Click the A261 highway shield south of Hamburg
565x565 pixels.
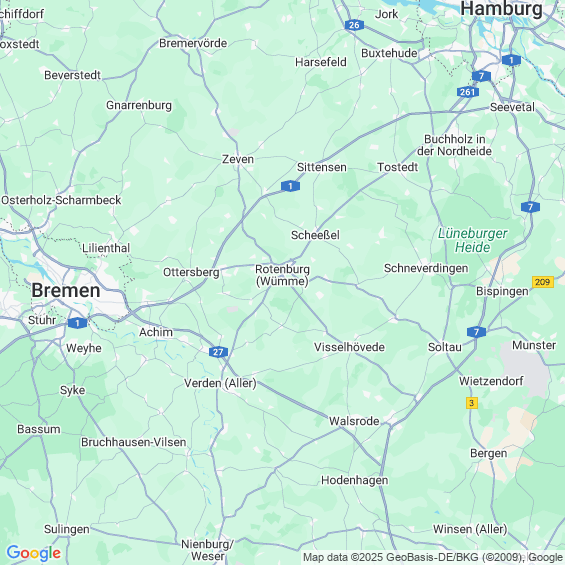467,92
